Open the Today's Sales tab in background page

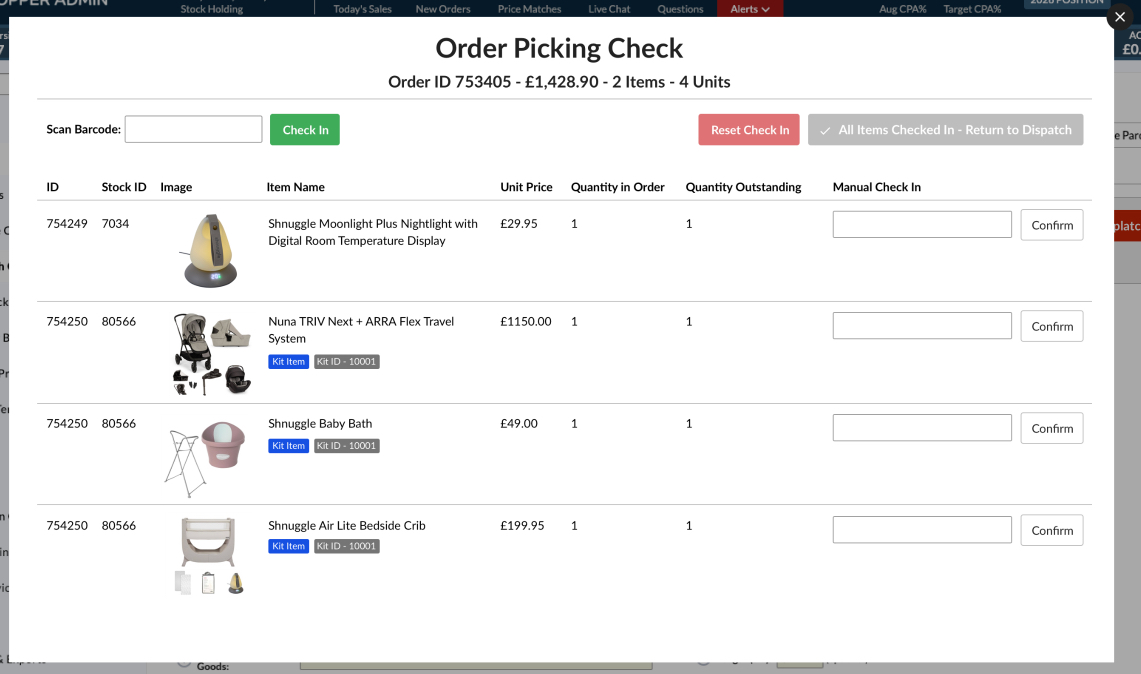click(362, 9)
